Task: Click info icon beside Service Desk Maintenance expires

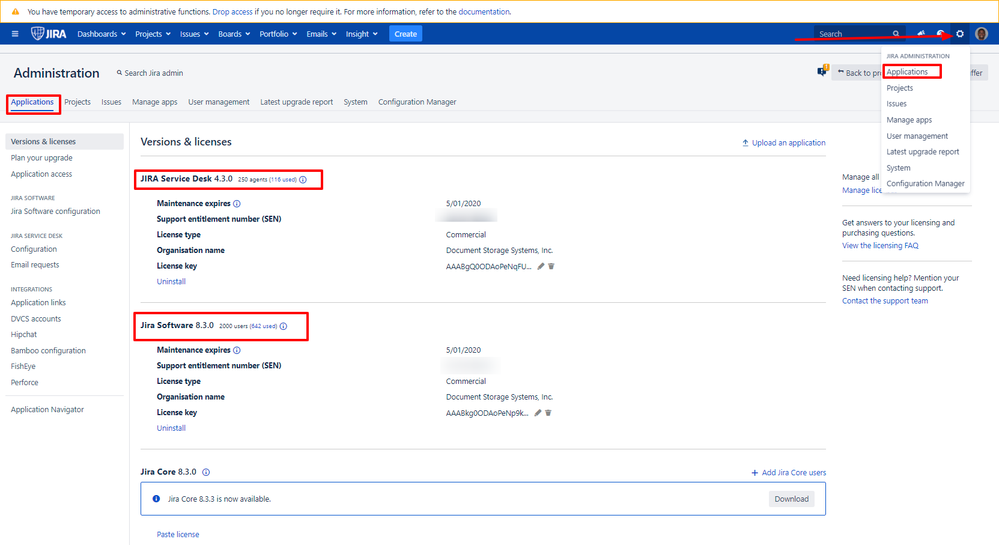Action: click(x=237, y=204)
